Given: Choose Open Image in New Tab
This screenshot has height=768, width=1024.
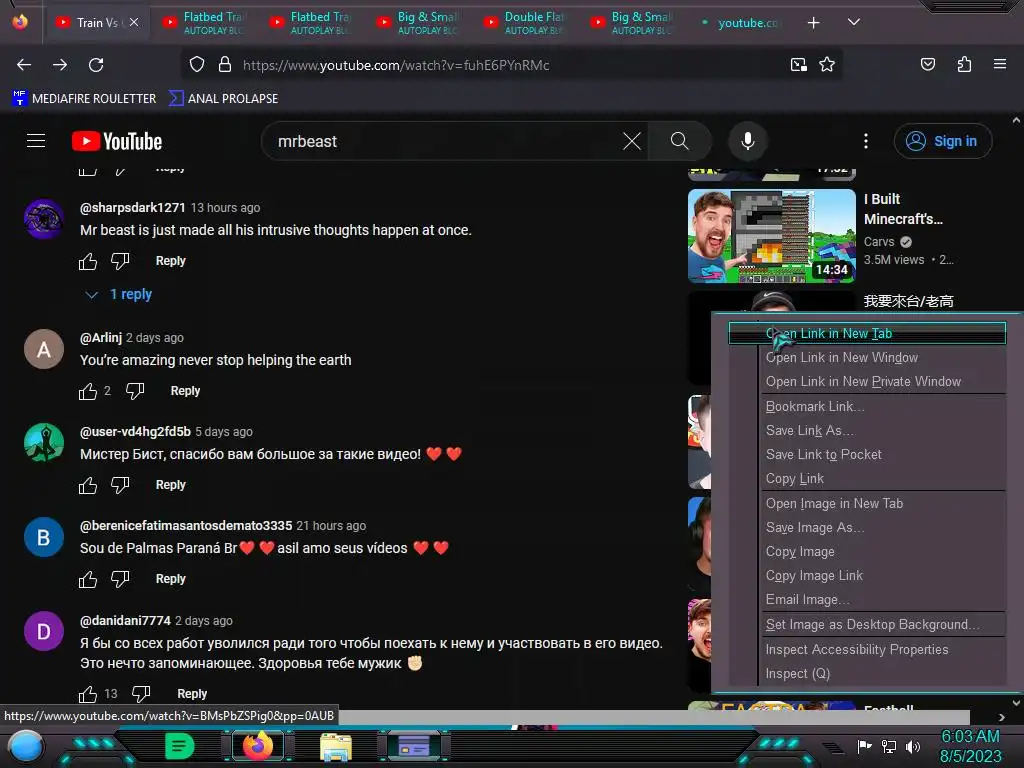Looking at the screenshot, I should click(x=867, y=504).
